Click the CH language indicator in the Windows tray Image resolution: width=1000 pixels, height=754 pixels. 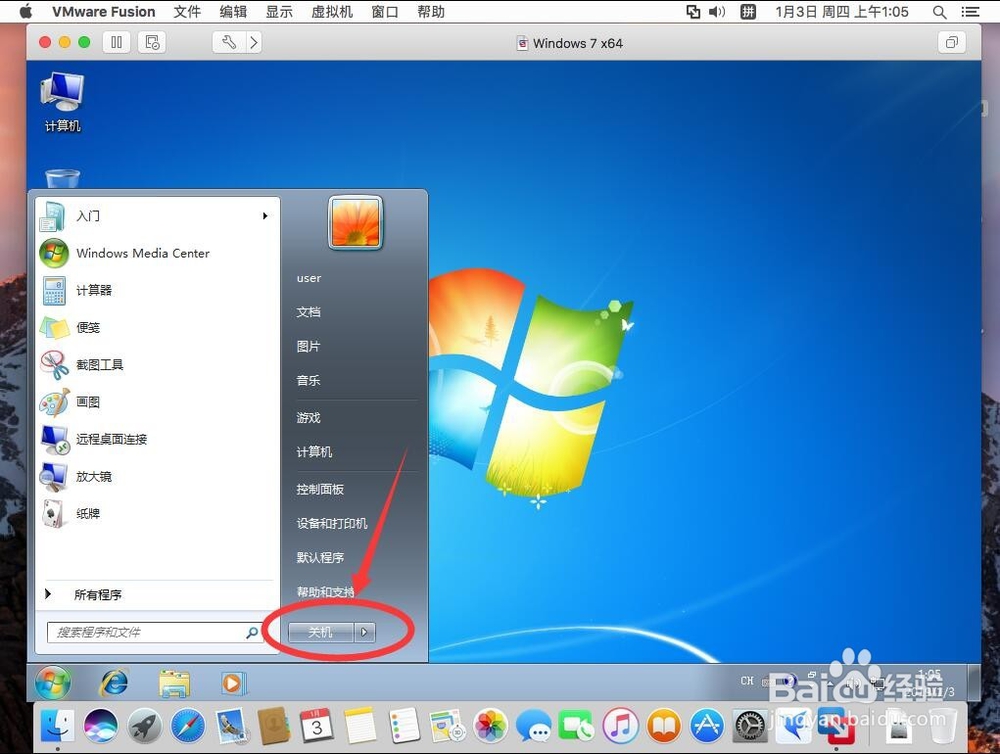747,681
